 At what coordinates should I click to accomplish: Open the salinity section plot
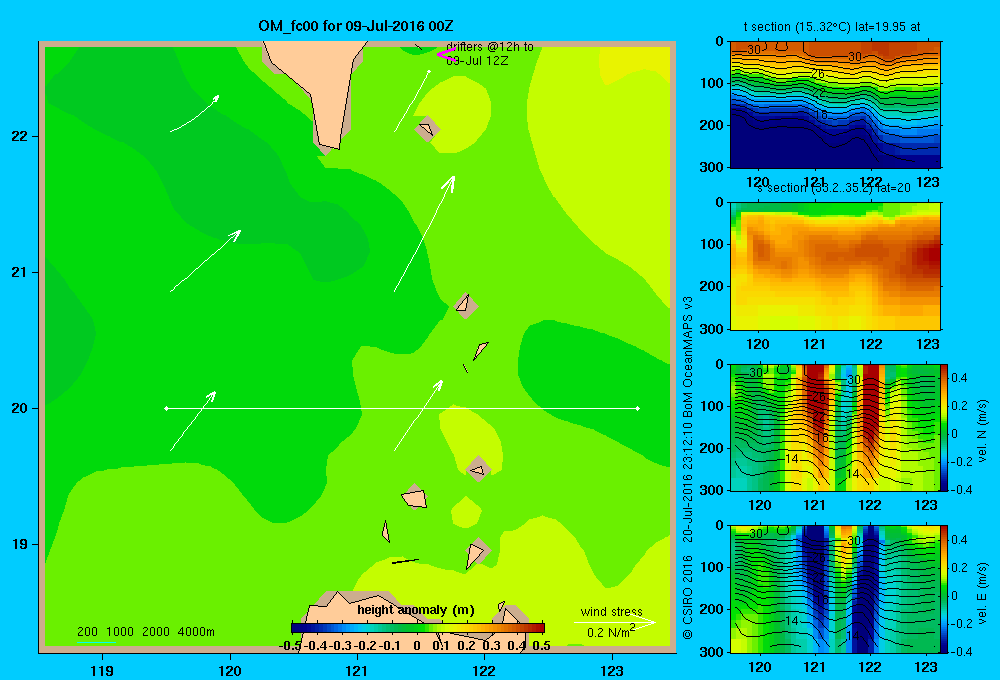tap(835, 266)
